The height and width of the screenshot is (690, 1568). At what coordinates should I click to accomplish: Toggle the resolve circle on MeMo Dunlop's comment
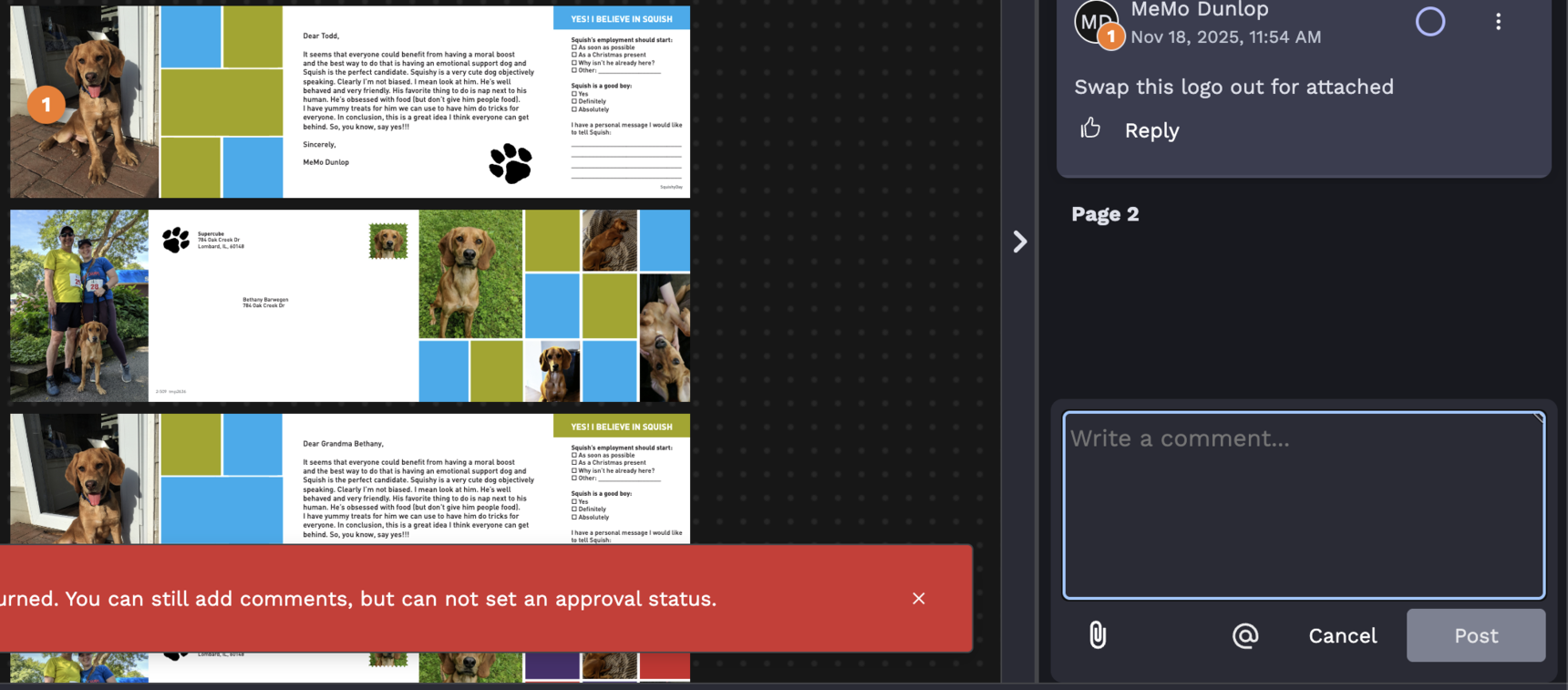click(1429, 21)
